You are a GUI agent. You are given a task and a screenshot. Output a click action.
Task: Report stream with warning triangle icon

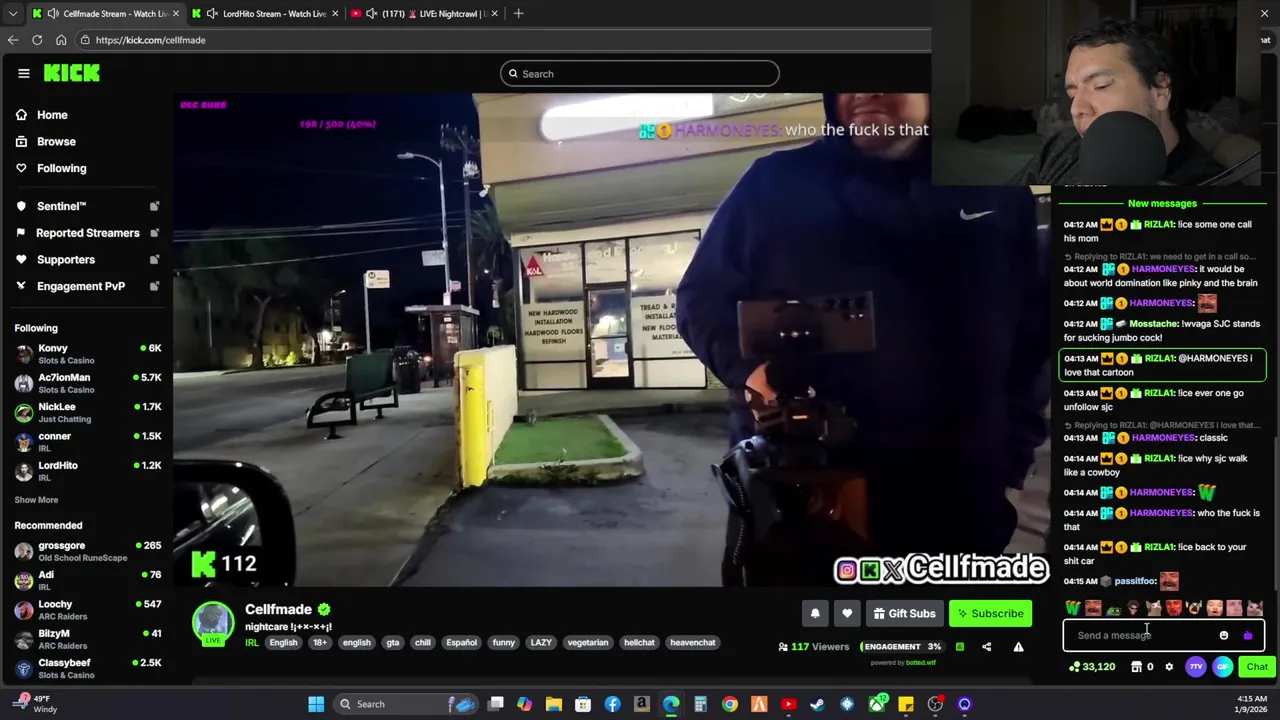click(1018, 647)
